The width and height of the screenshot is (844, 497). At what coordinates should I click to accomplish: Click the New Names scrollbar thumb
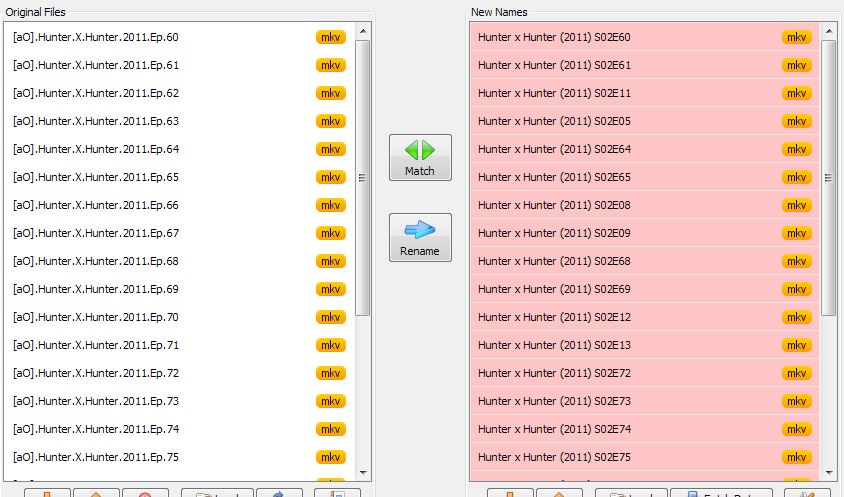pos(828,178)
